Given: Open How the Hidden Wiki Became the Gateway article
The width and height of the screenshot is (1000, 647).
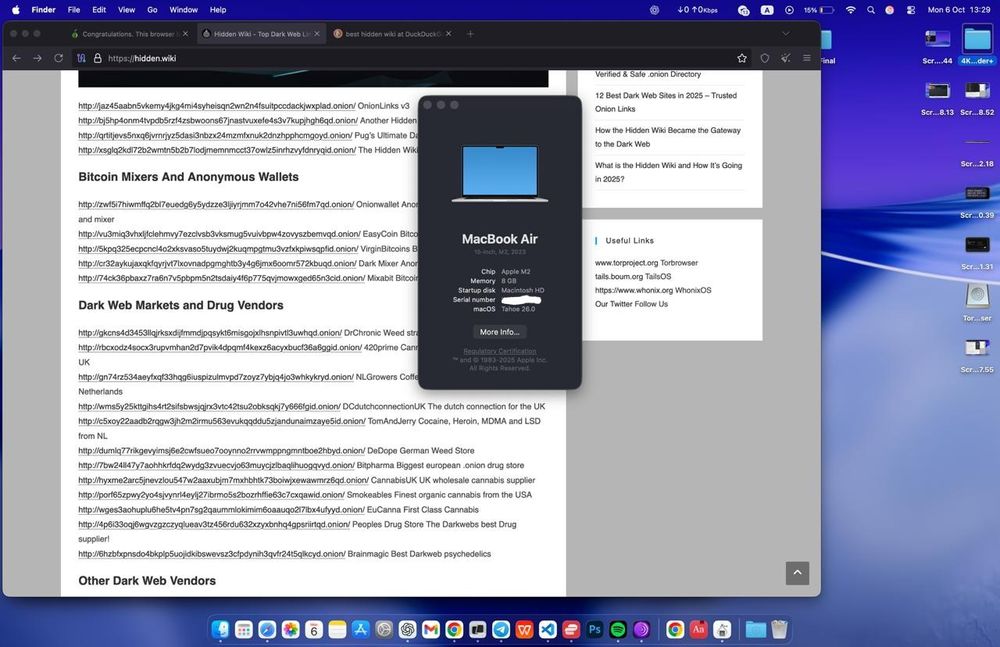Looking at the screenshot, I should (x=668, y=137).
